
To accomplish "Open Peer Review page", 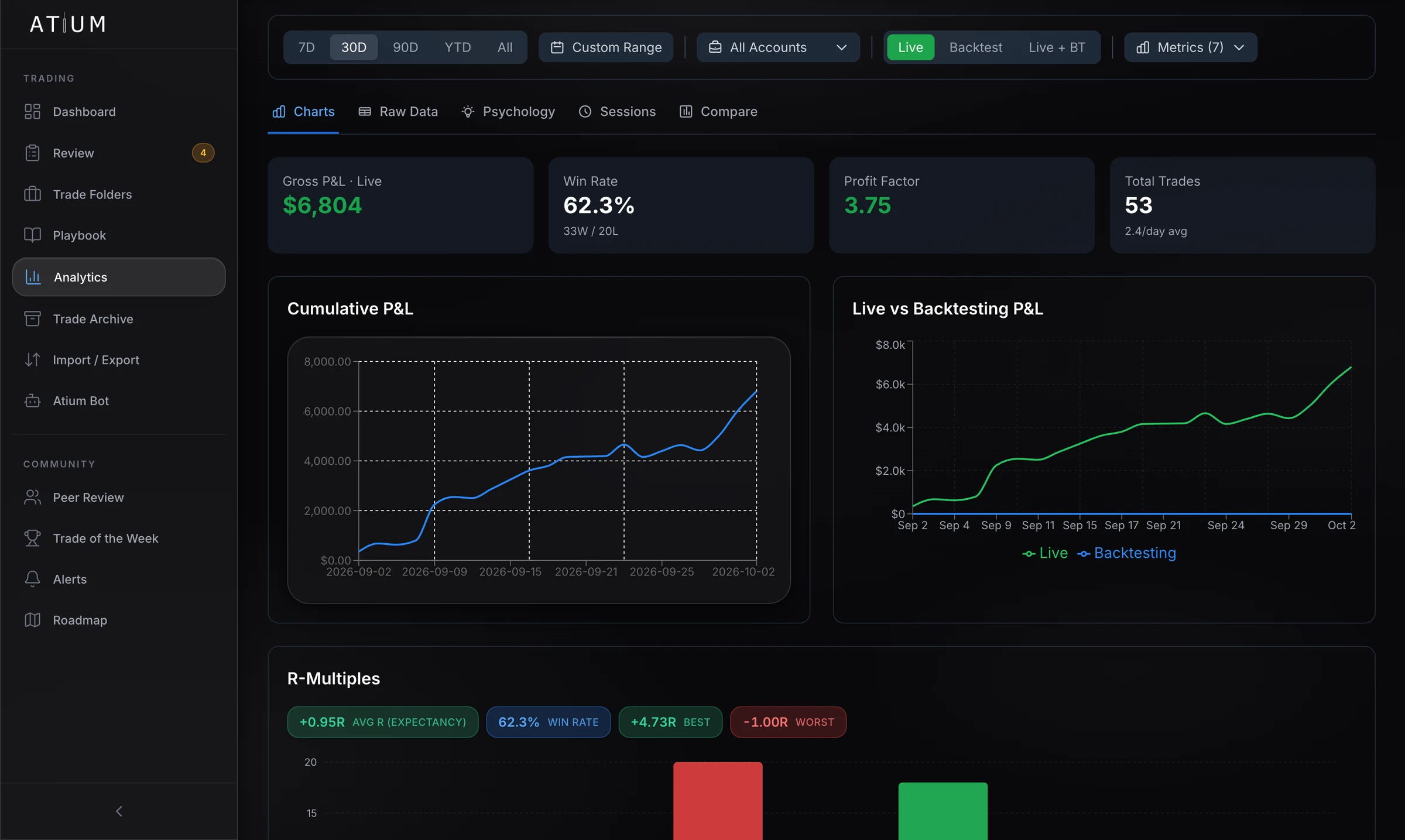I will (x=119, y=497).
